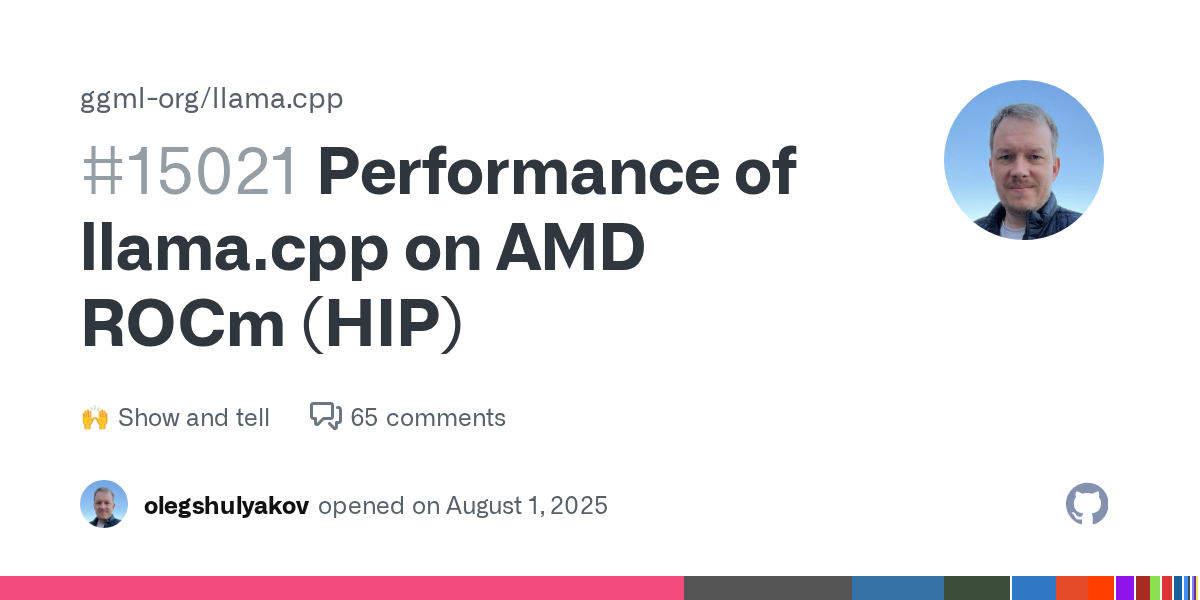Screen dimensions: 1200x600
Task: Click the dark gray language bar segment
Action: (768, 588)
